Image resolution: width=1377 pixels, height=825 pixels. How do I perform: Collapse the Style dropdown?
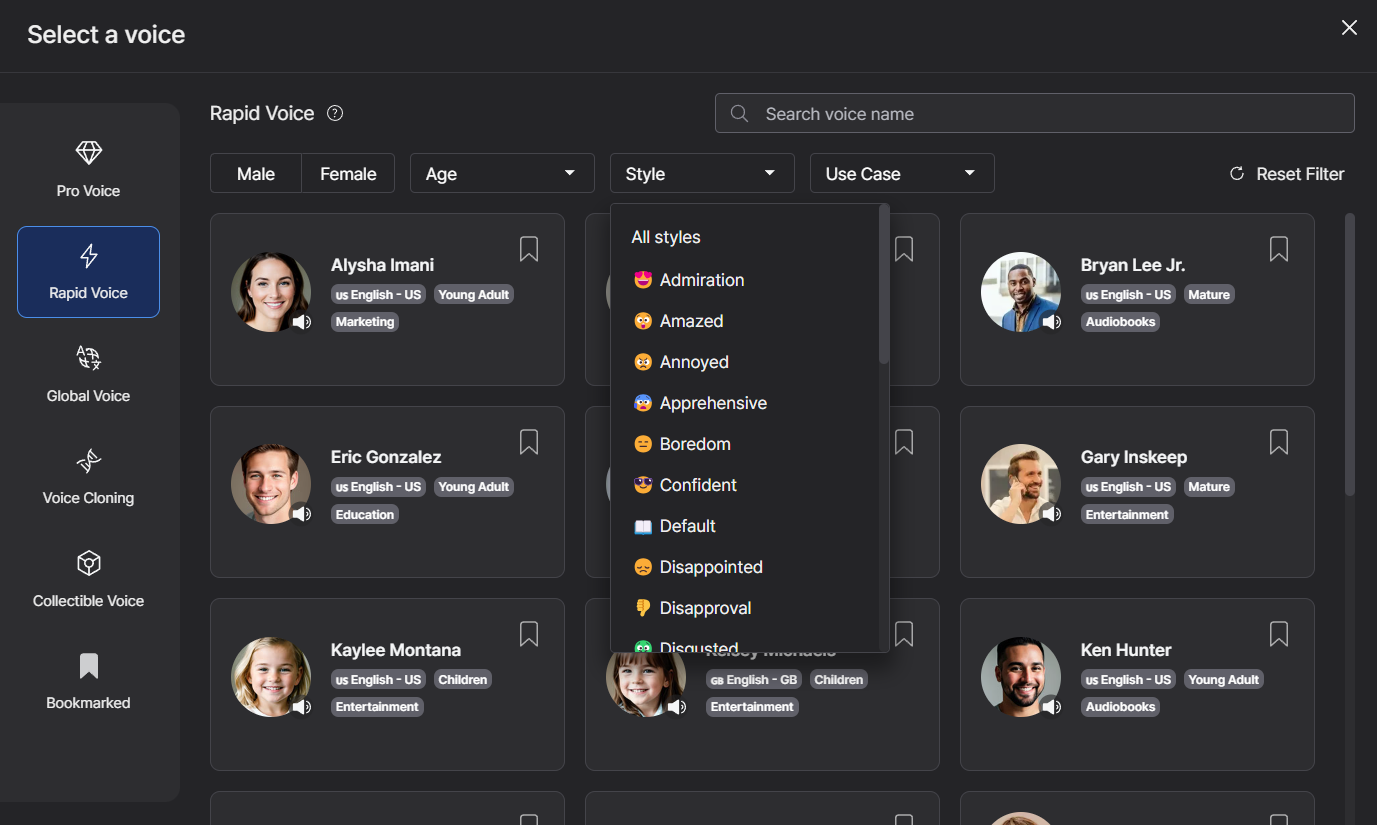(702, 173)
